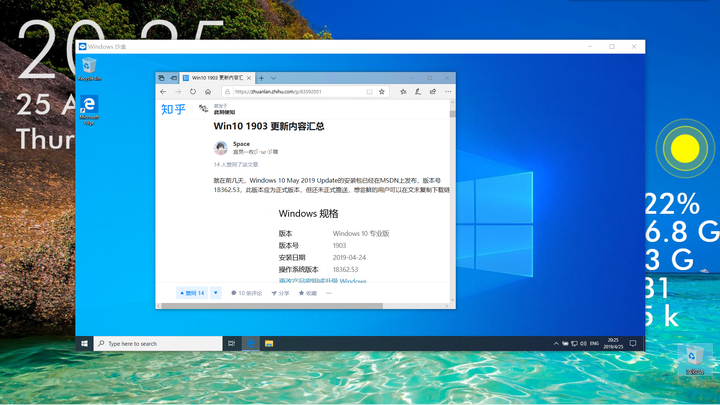Image resolution: width=720 pixels, height=405 pixels.
Task: Open the Edge Favorites hub icon
Action: coord(403,92)
